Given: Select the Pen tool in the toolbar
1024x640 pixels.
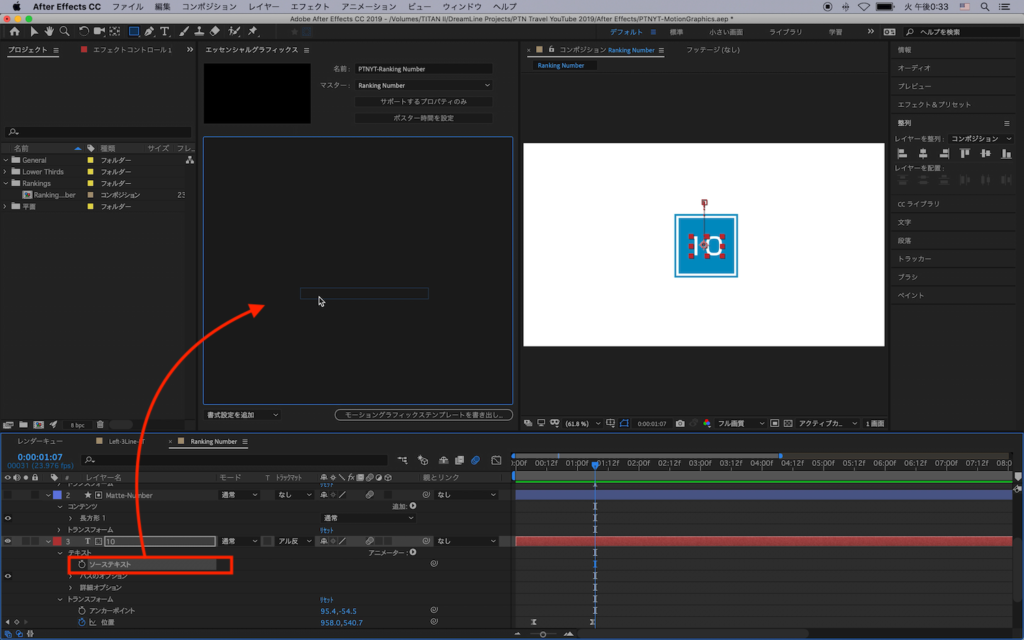Looking at the screenshot, I should (x=149, y=31).
